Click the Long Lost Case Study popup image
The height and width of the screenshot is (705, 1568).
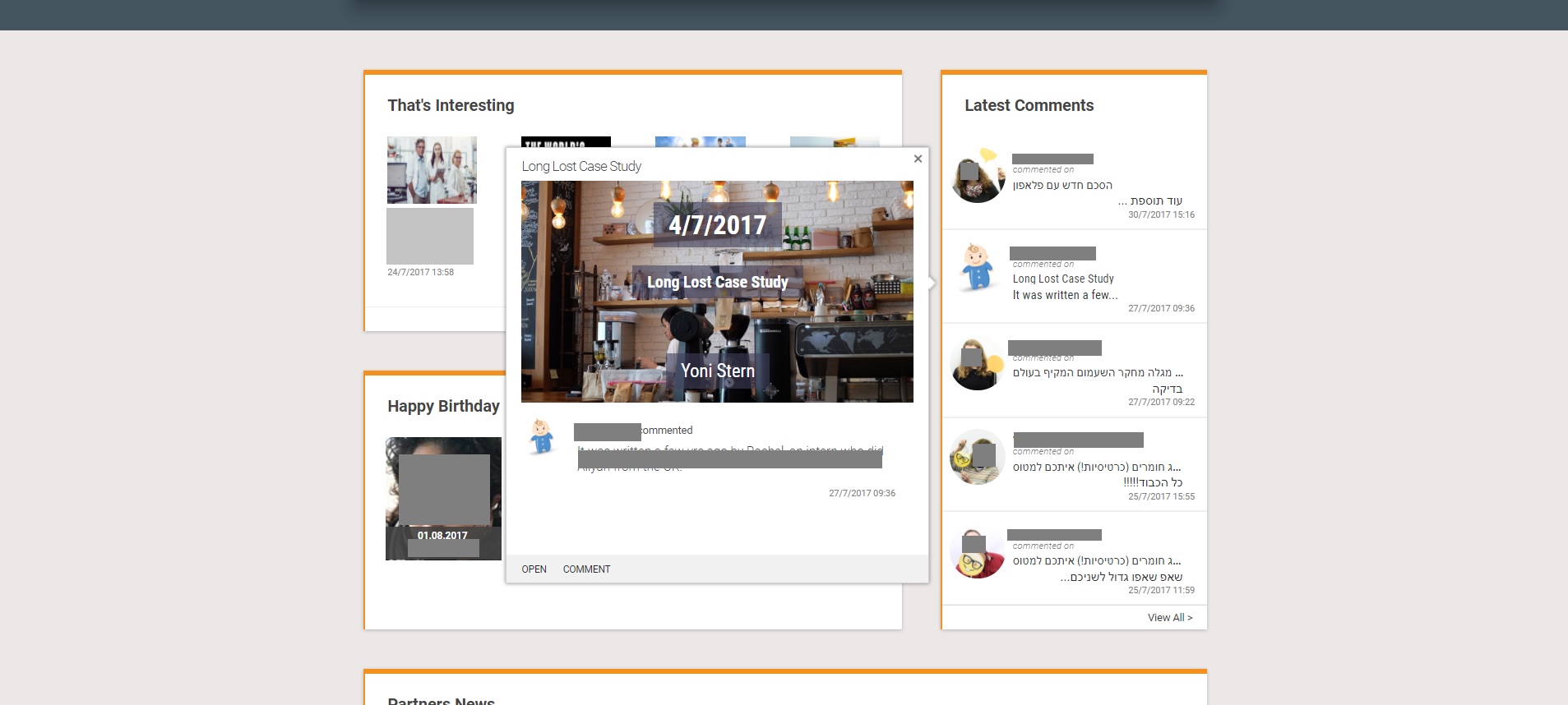click(717, 292)
